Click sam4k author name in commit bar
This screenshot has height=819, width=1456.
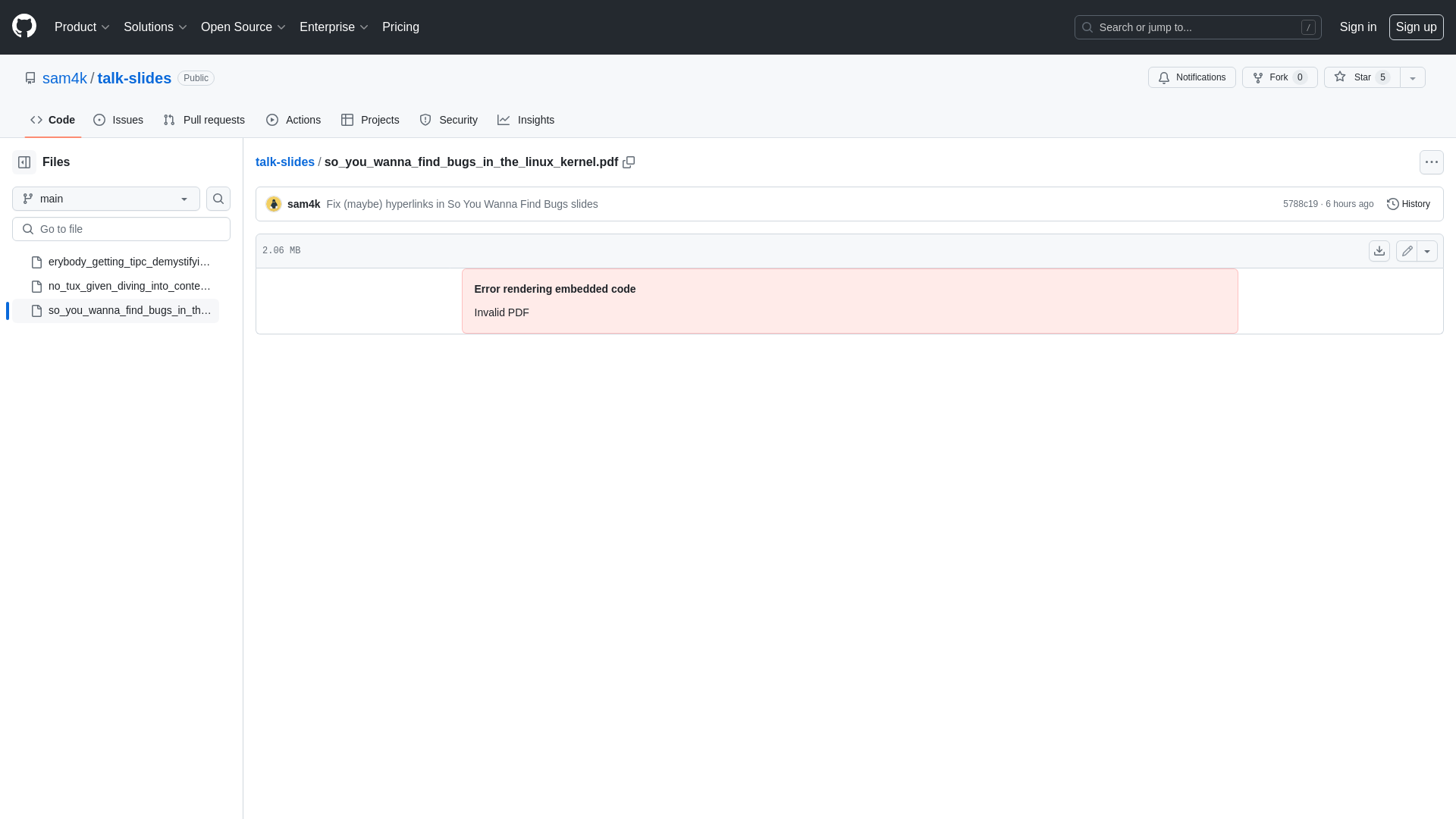(303, 204)
